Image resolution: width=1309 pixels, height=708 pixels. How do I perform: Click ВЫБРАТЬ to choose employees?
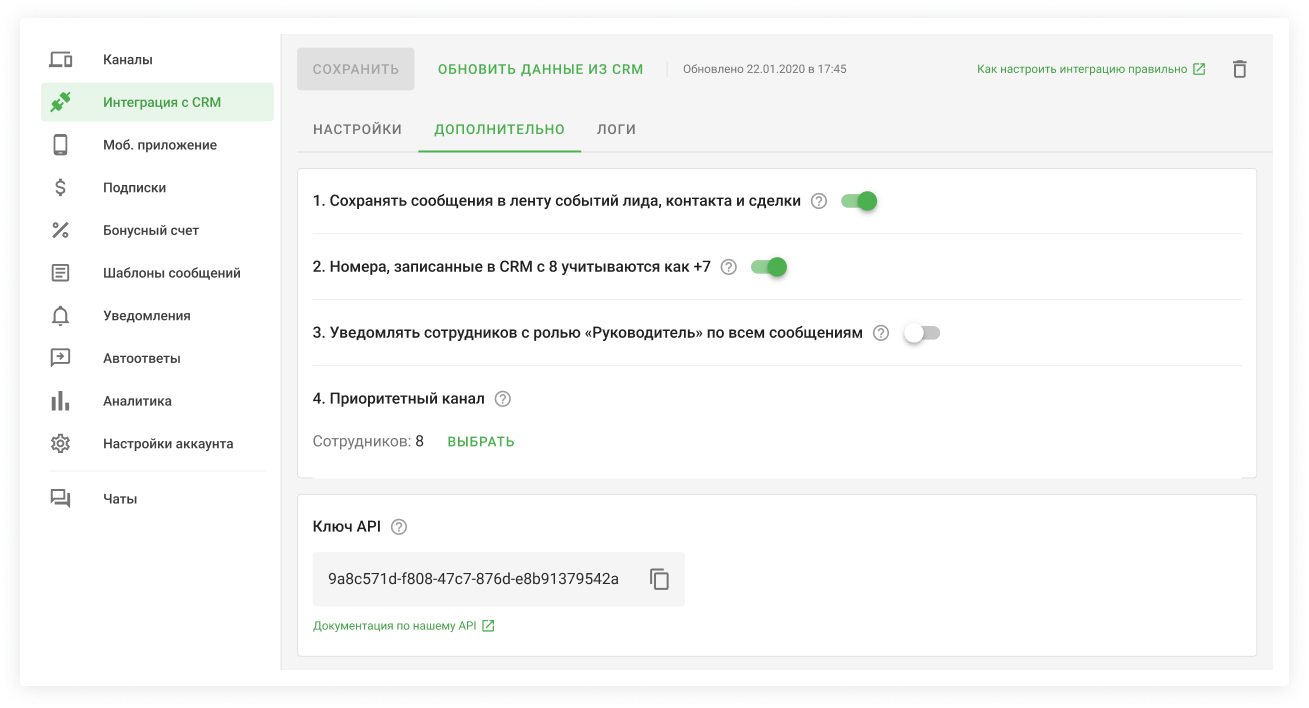tap(480, 441)
